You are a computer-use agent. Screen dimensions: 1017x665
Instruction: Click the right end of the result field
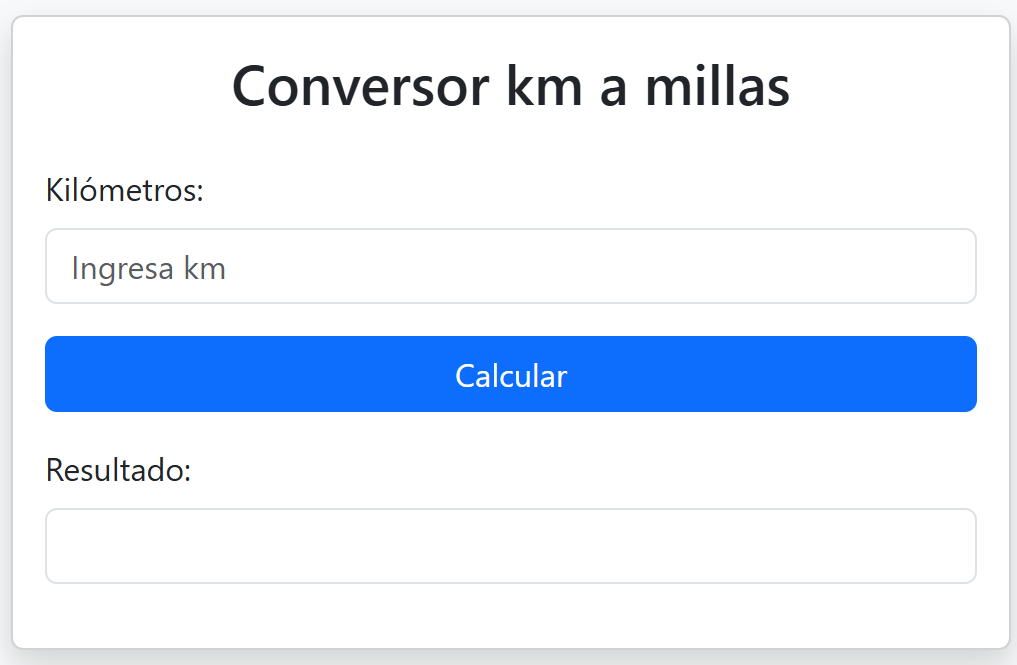953,546
